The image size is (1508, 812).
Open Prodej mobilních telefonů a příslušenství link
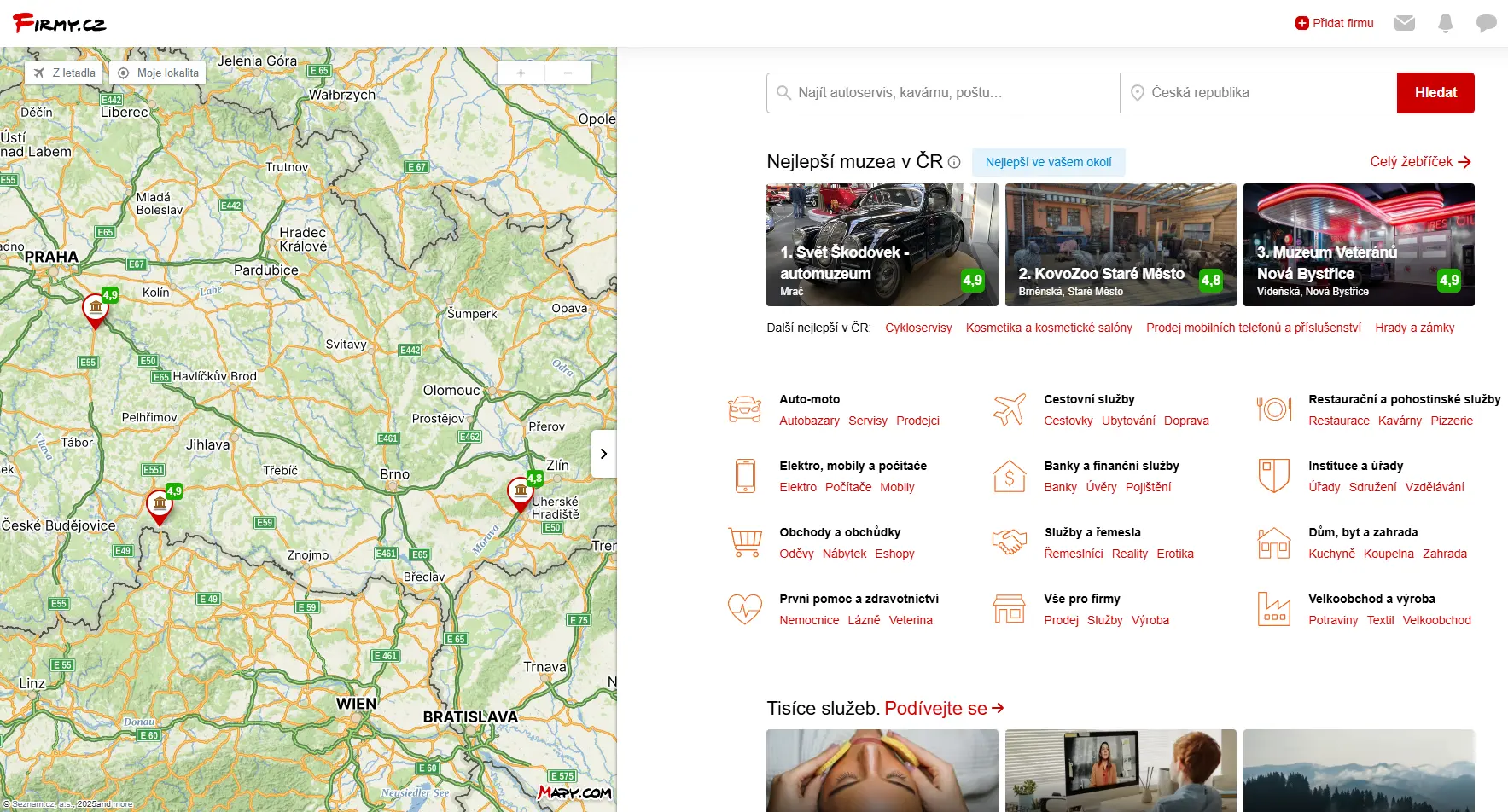[x=1254, y=328]
